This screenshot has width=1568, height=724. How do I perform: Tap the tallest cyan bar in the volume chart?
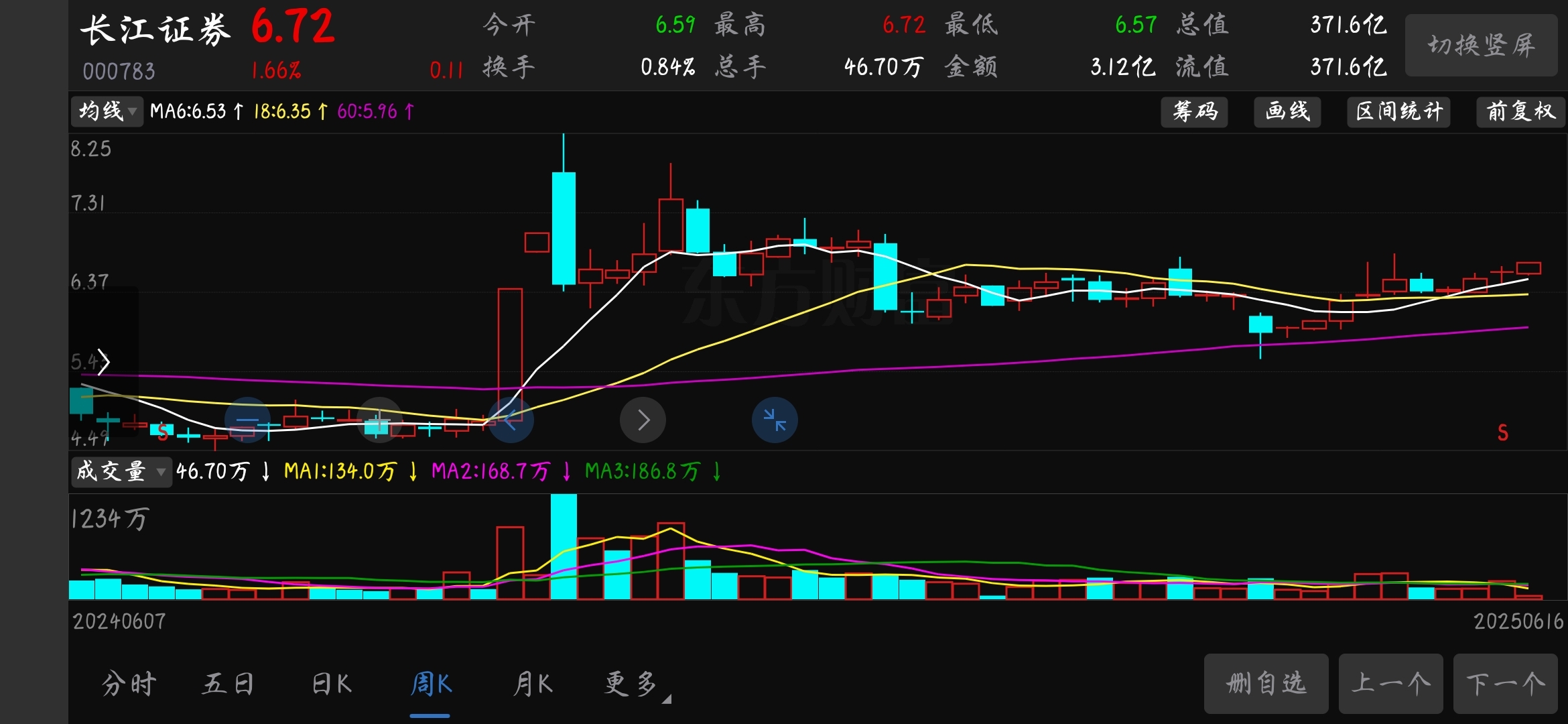coord(564,546)
